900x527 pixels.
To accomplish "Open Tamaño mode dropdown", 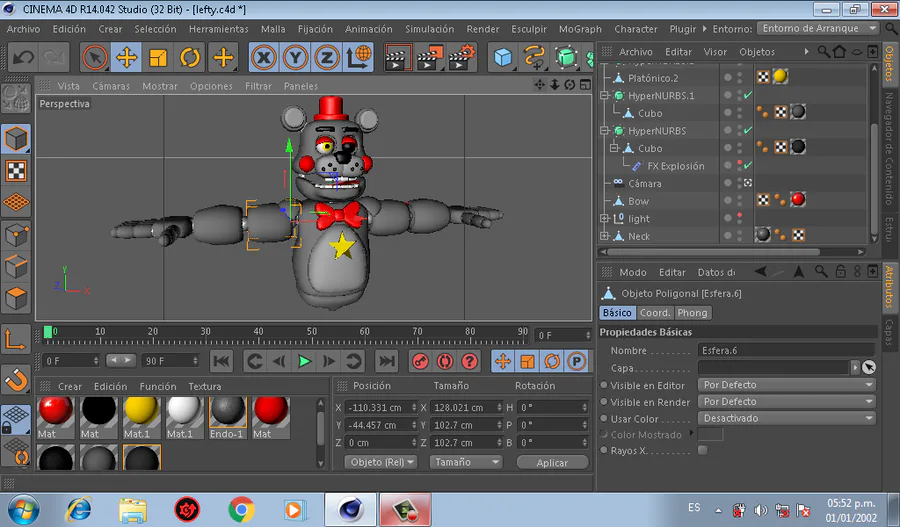I will click(466, 462).
